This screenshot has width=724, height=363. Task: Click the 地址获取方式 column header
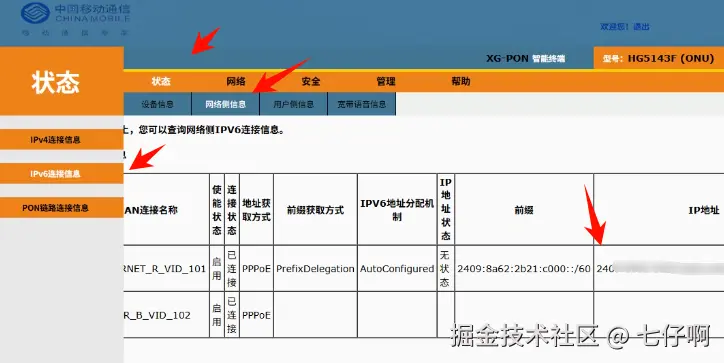[x=256, y=210]
